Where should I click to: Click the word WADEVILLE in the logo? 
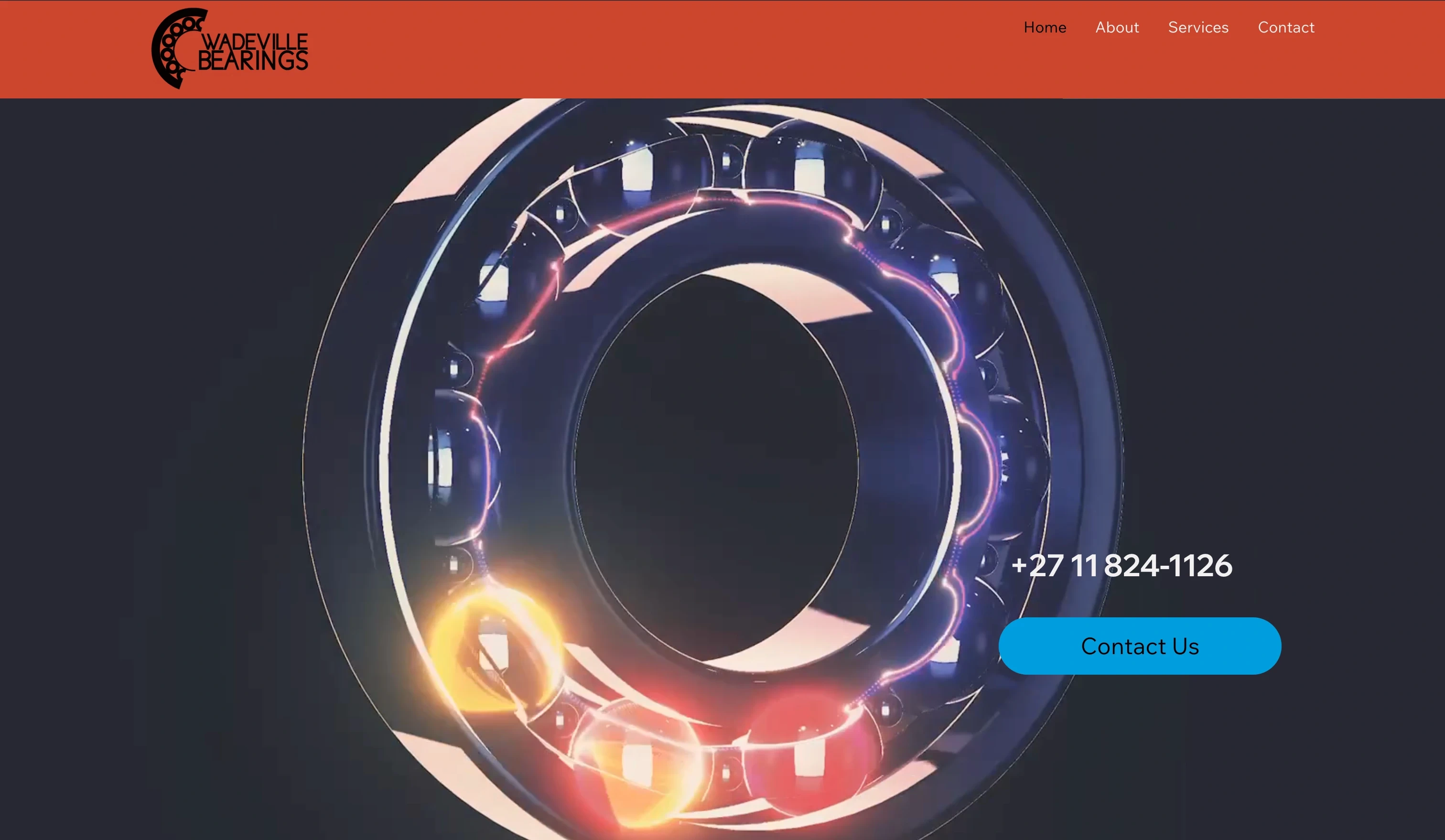(255, 41)
